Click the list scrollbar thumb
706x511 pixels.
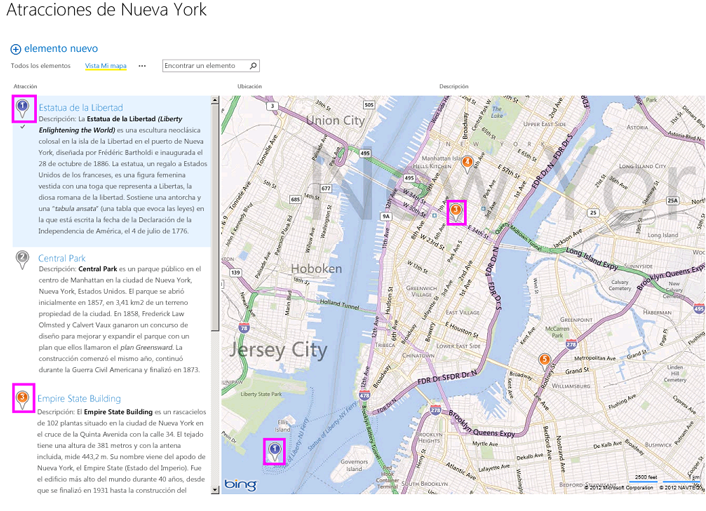(x=215, y=218)
